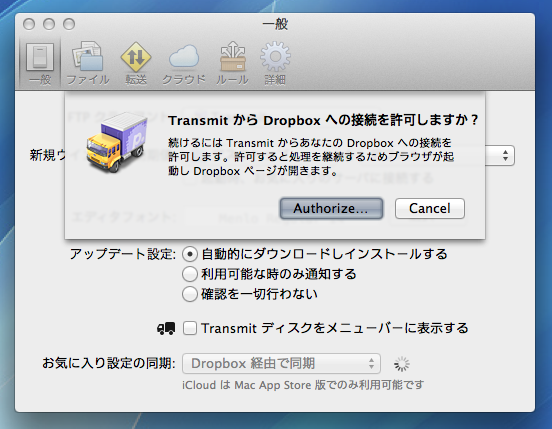The image size is (552, 429).
Task: Click the spinning sync progress indicator
Action: (x=401, y=364)
